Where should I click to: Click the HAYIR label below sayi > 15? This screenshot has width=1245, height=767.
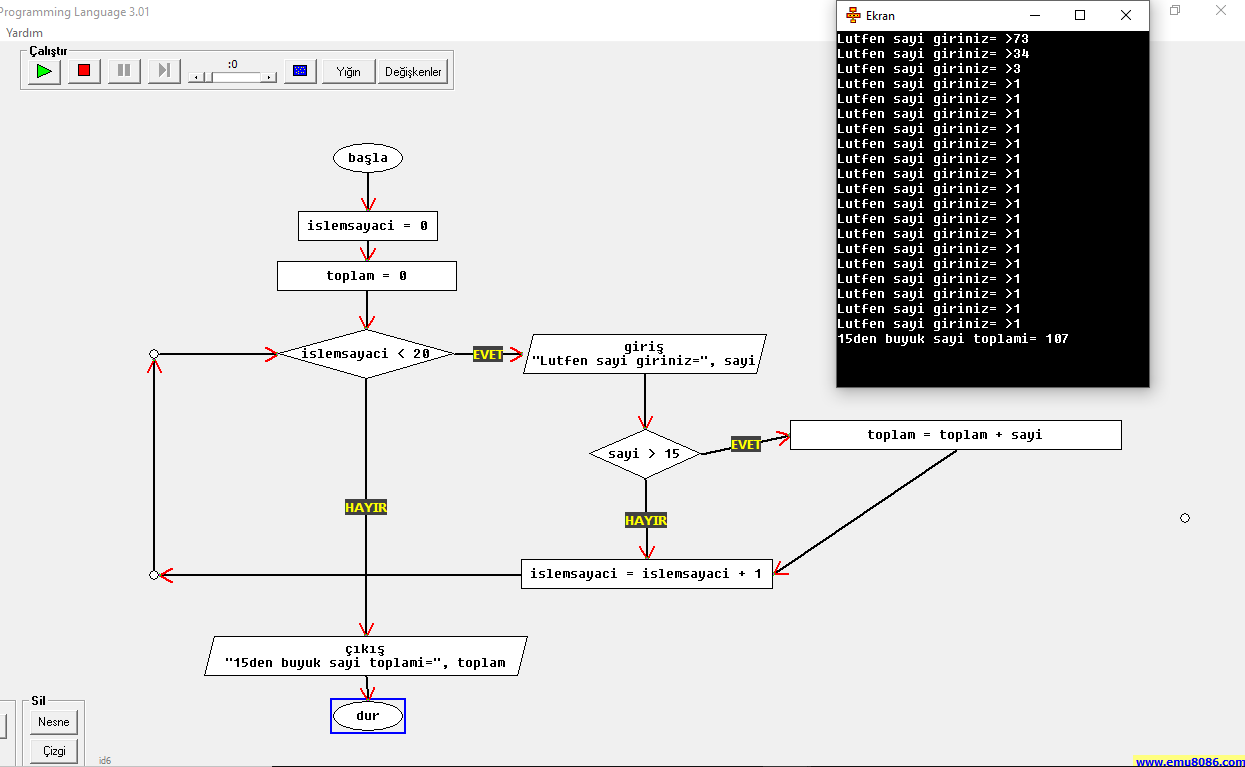pos(646,521)
